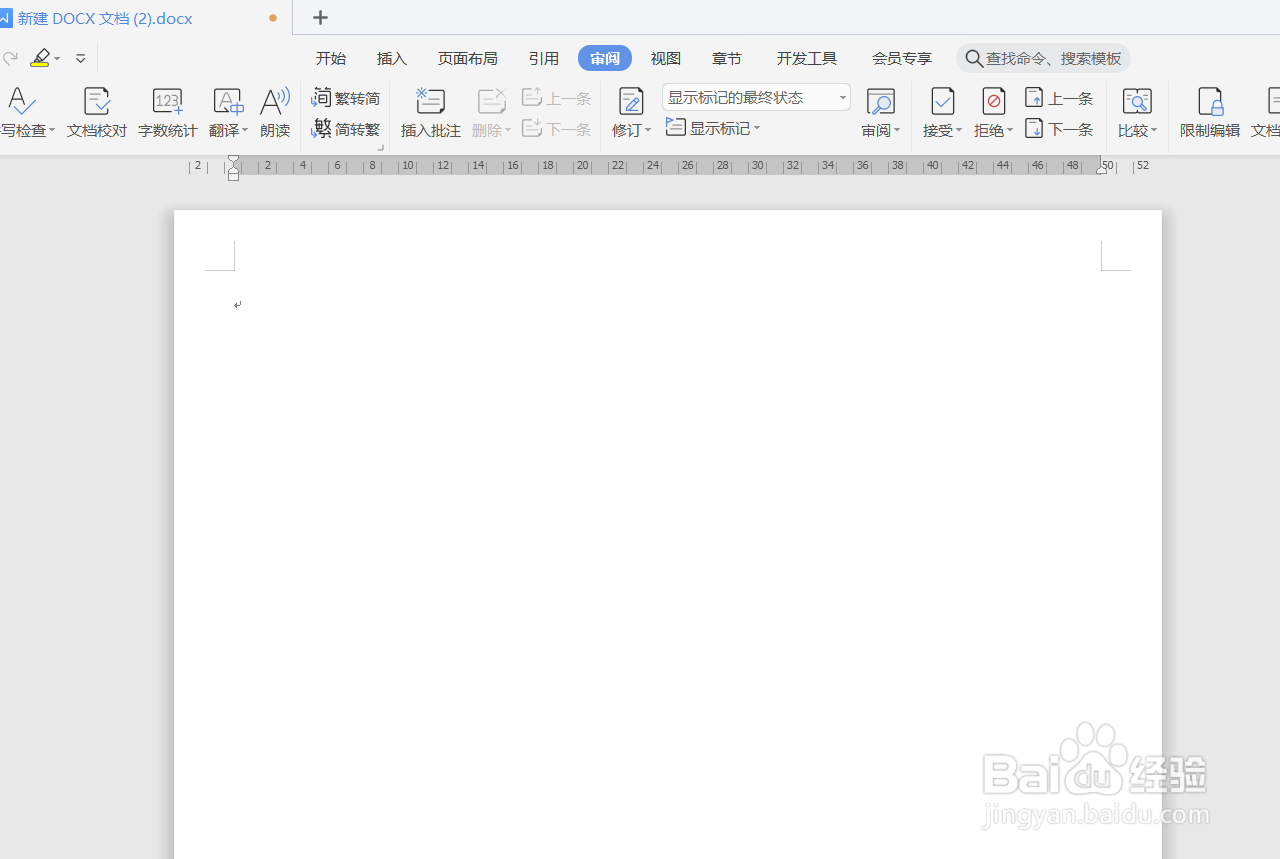The image size is (1280, 859).
Task: Open highlighter color dropdown arrow
Action: (x=57, y=59)
